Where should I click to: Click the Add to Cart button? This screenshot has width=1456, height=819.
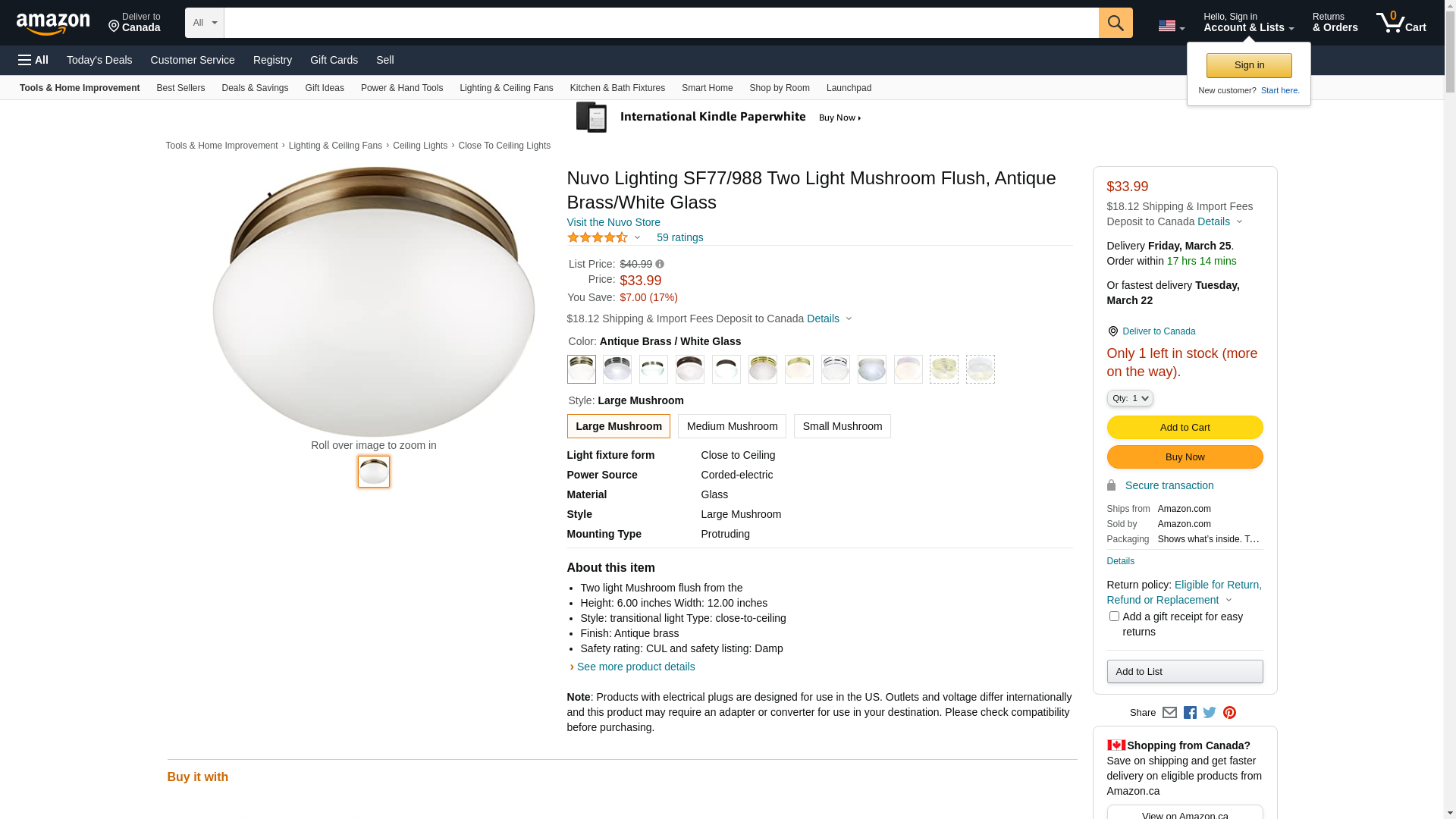tap(1185, 428)
